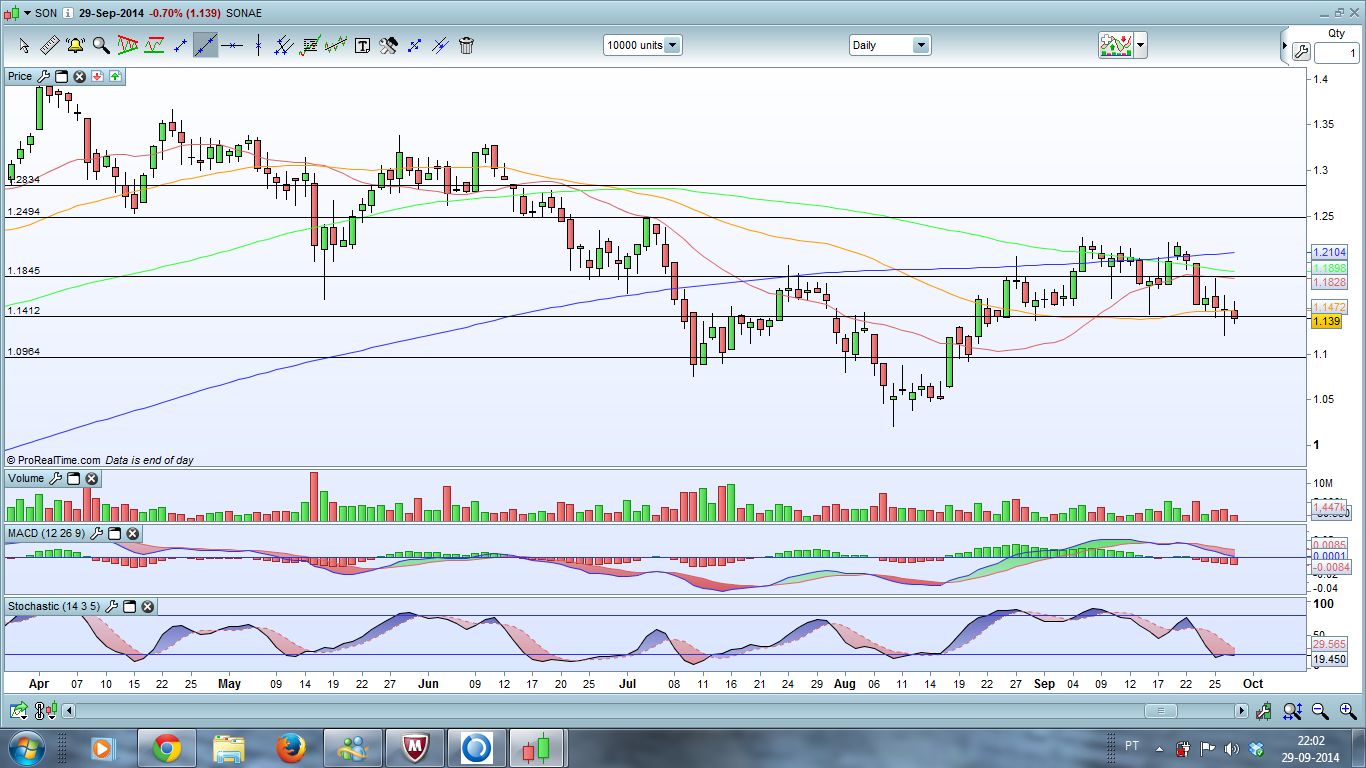The height and width of the screenshot is (768, 1366).
Task: Open Firefox from the taskbar
Action: 290,747
